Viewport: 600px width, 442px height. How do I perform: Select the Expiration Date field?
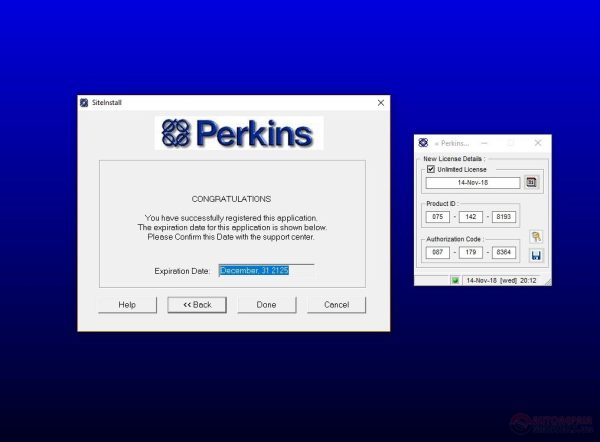[x=267, y=271]
